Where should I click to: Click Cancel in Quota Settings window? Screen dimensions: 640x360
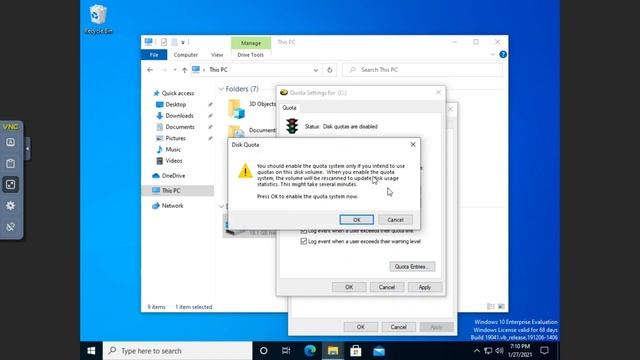387,287
